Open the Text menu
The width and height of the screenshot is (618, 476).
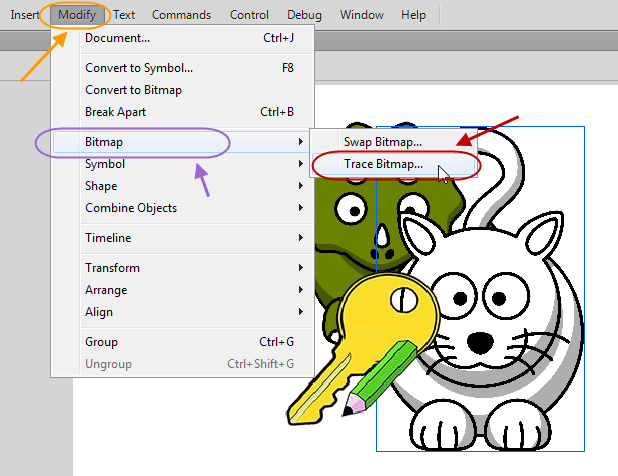(x=124, y=15)
